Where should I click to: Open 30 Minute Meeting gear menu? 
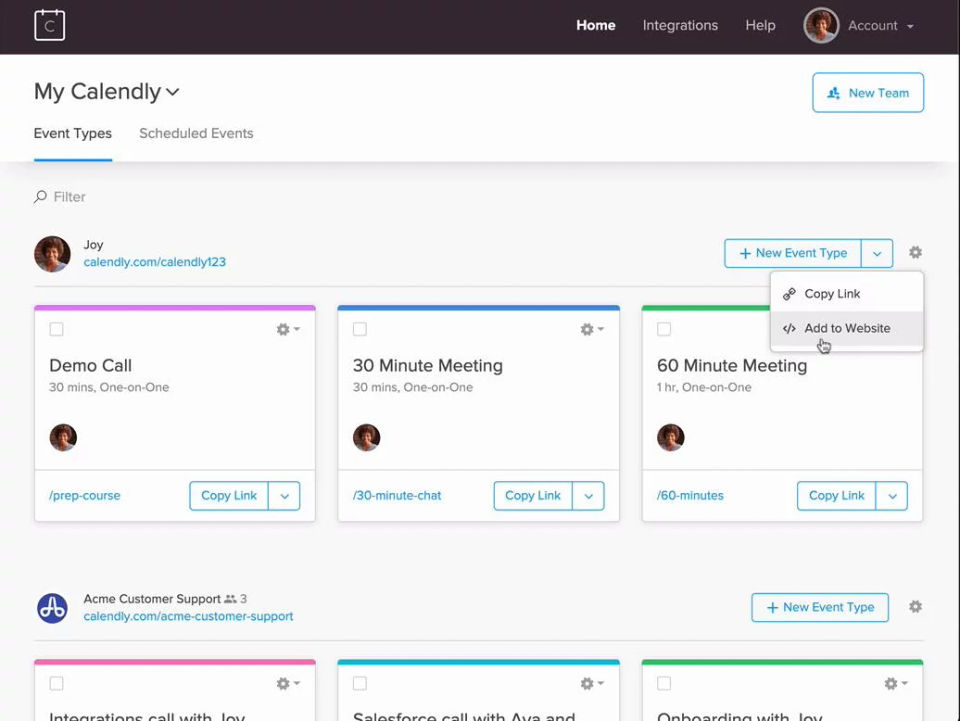point(592,329)
